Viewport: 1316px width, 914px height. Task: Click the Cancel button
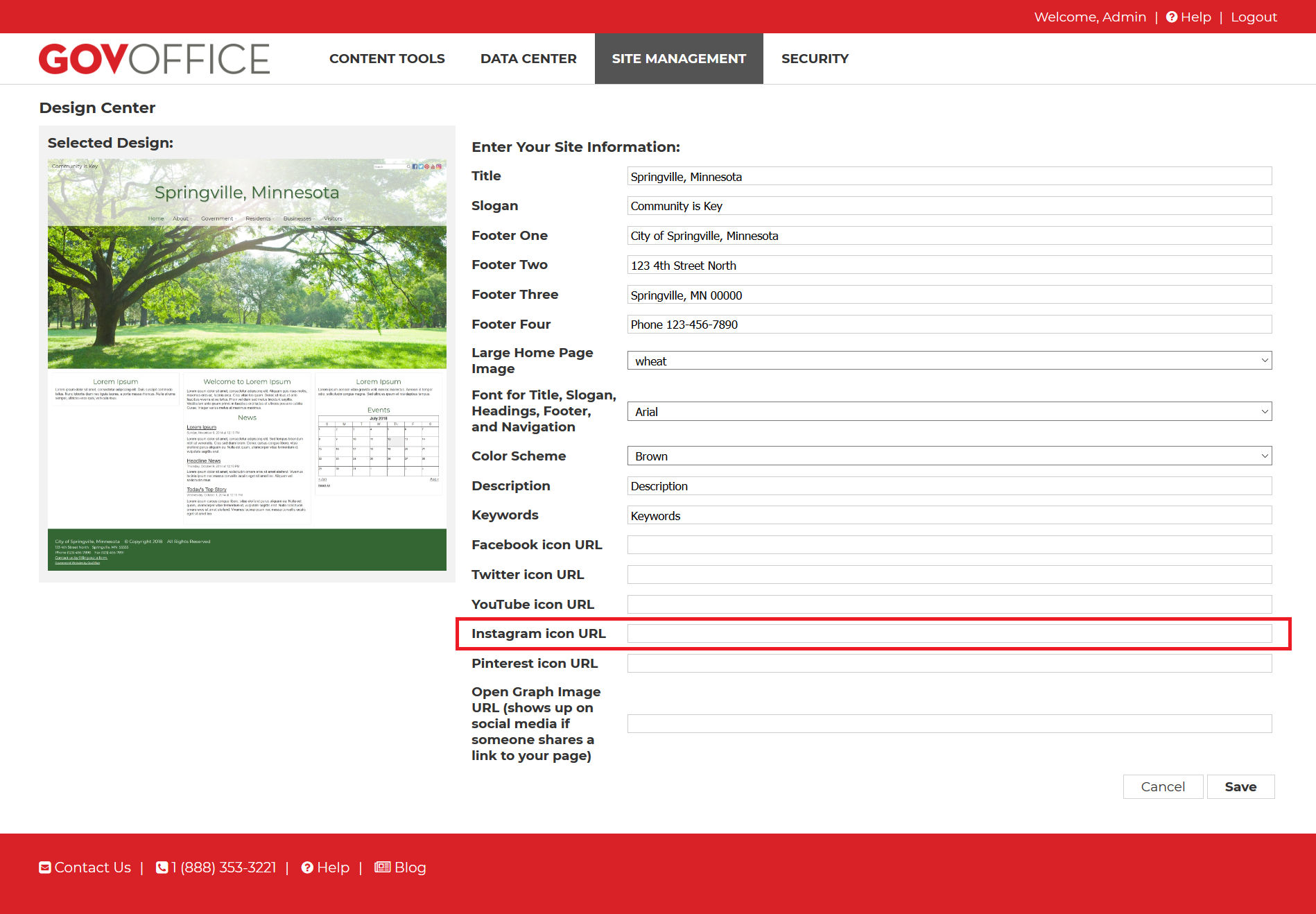[1163, 787]
